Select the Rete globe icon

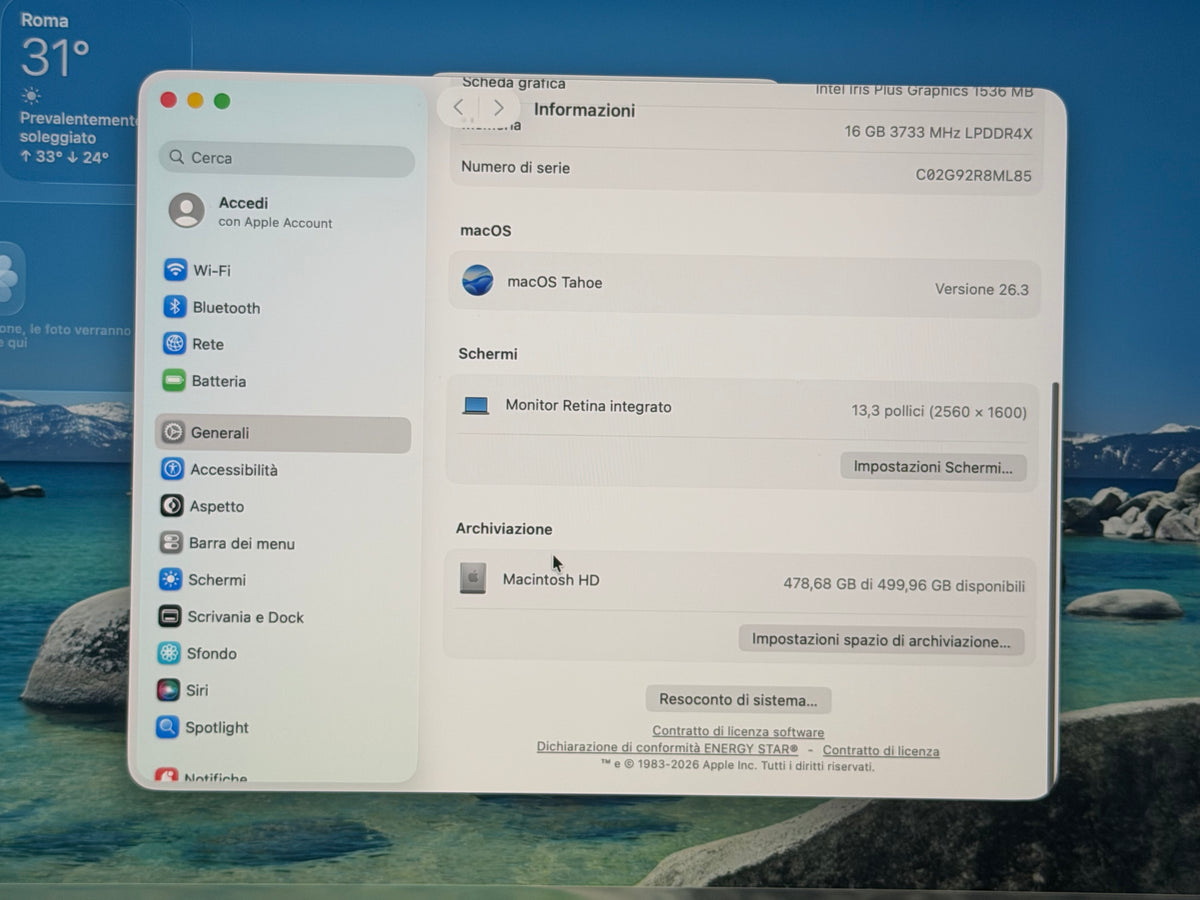click(x=175, y=344)
